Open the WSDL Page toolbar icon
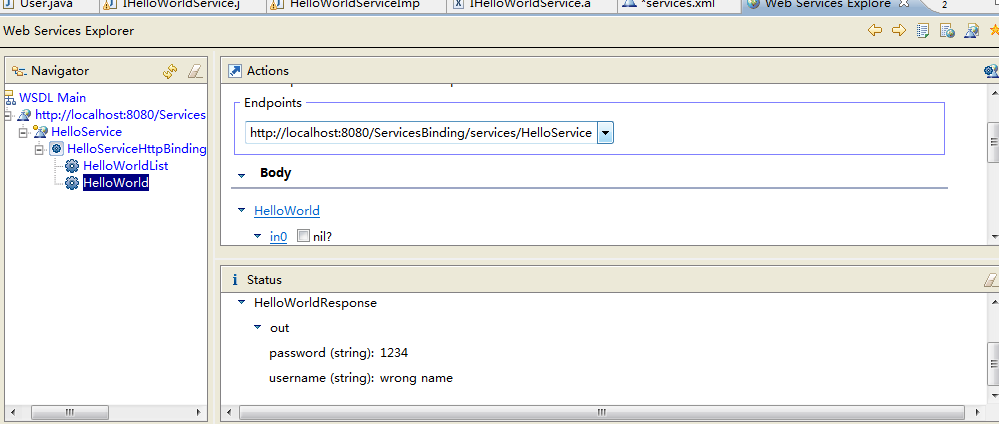The image size is (999, 424). click(971, 31)
